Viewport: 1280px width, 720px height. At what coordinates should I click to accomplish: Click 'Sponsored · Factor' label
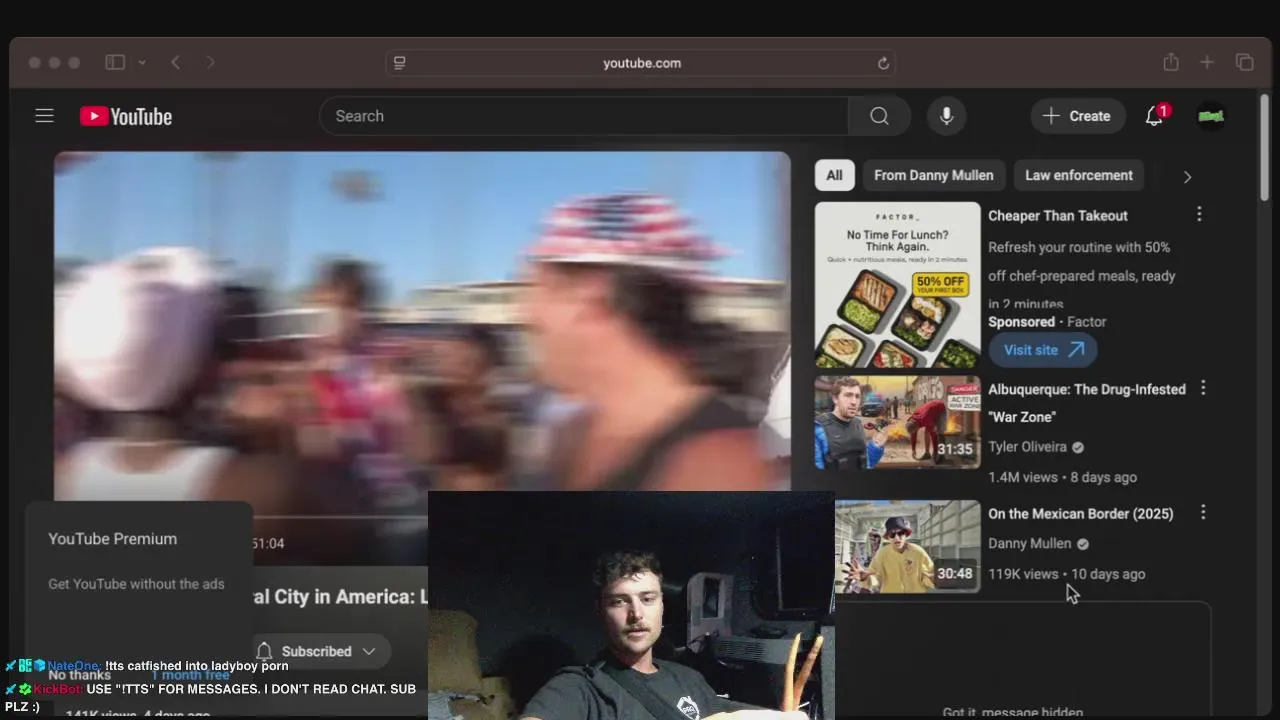coord(1047,322)
